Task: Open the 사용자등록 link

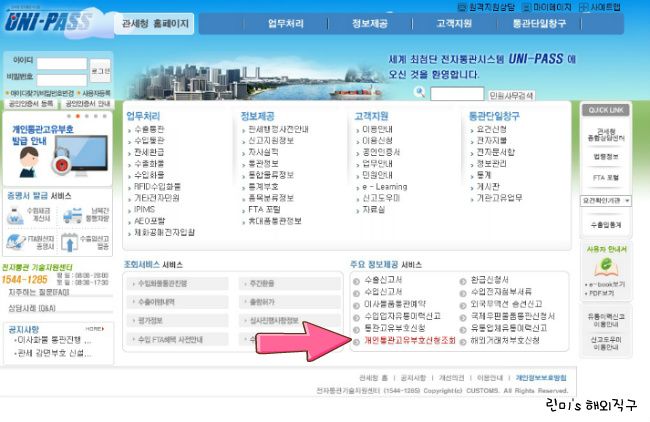Action: point(96,93)
